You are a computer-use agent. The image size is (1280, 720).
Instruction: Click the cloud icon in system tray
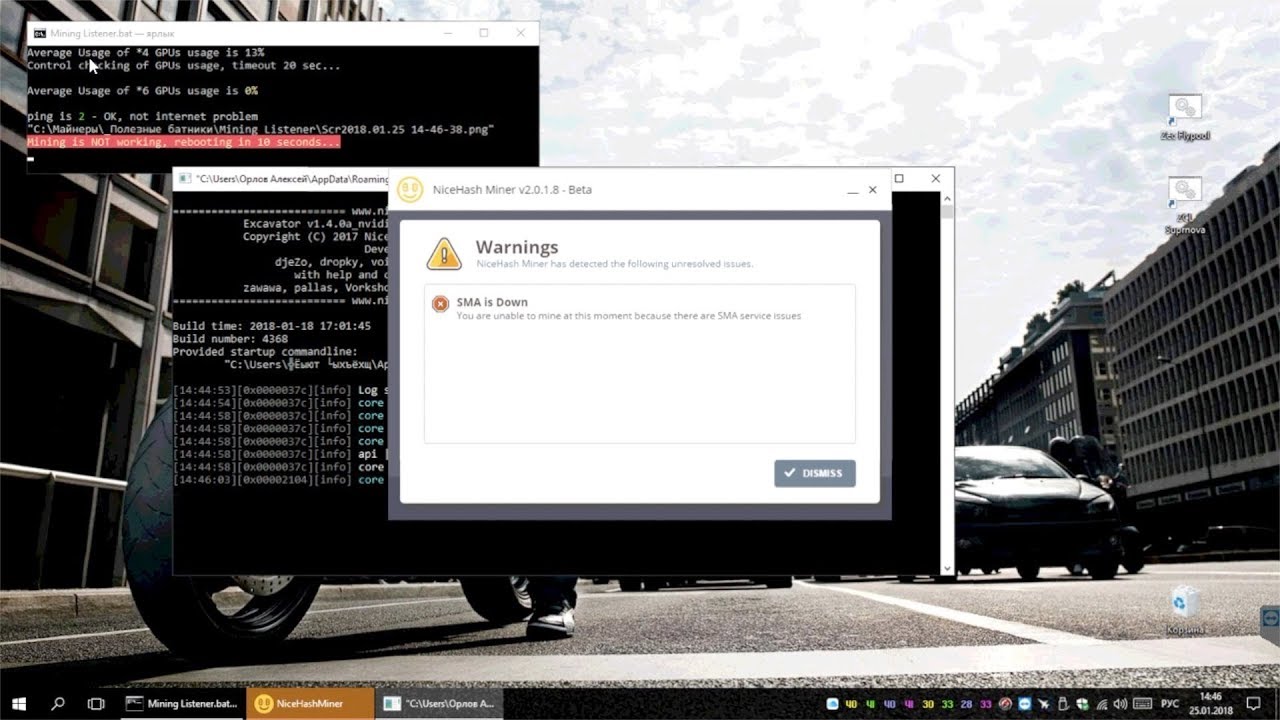832,704
